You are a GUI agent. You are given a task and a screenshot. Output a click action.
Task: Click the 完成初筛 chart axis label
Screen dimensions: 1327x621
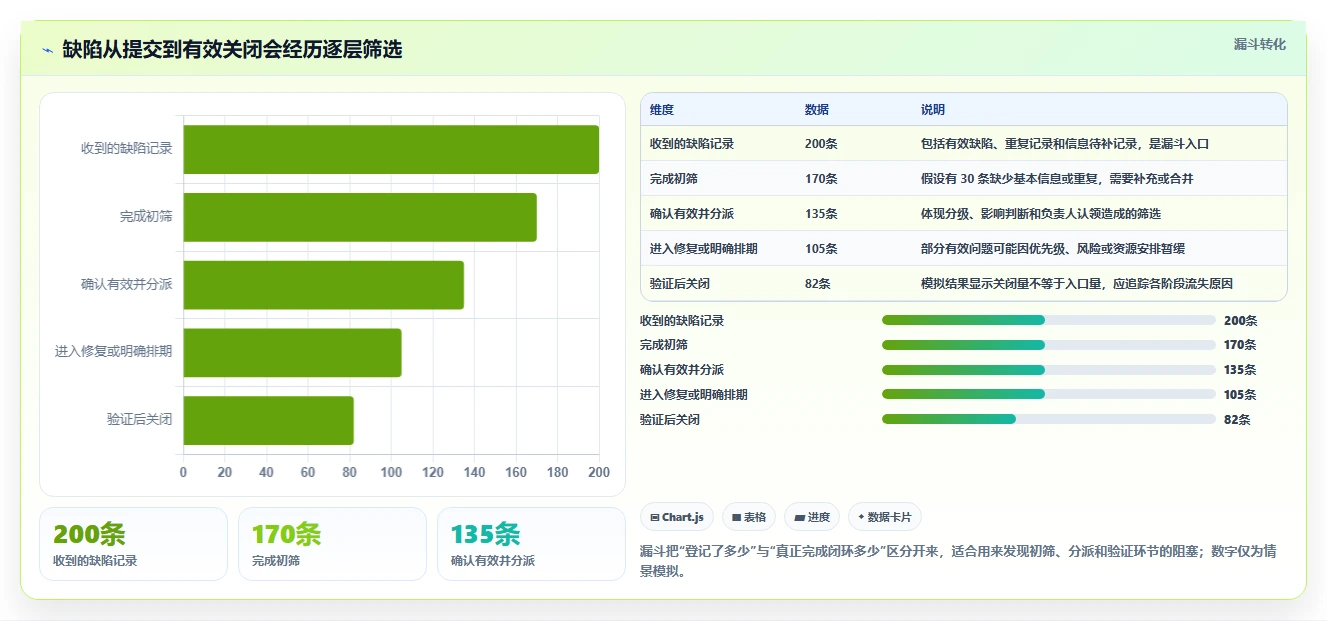click(x=146, y=216)
